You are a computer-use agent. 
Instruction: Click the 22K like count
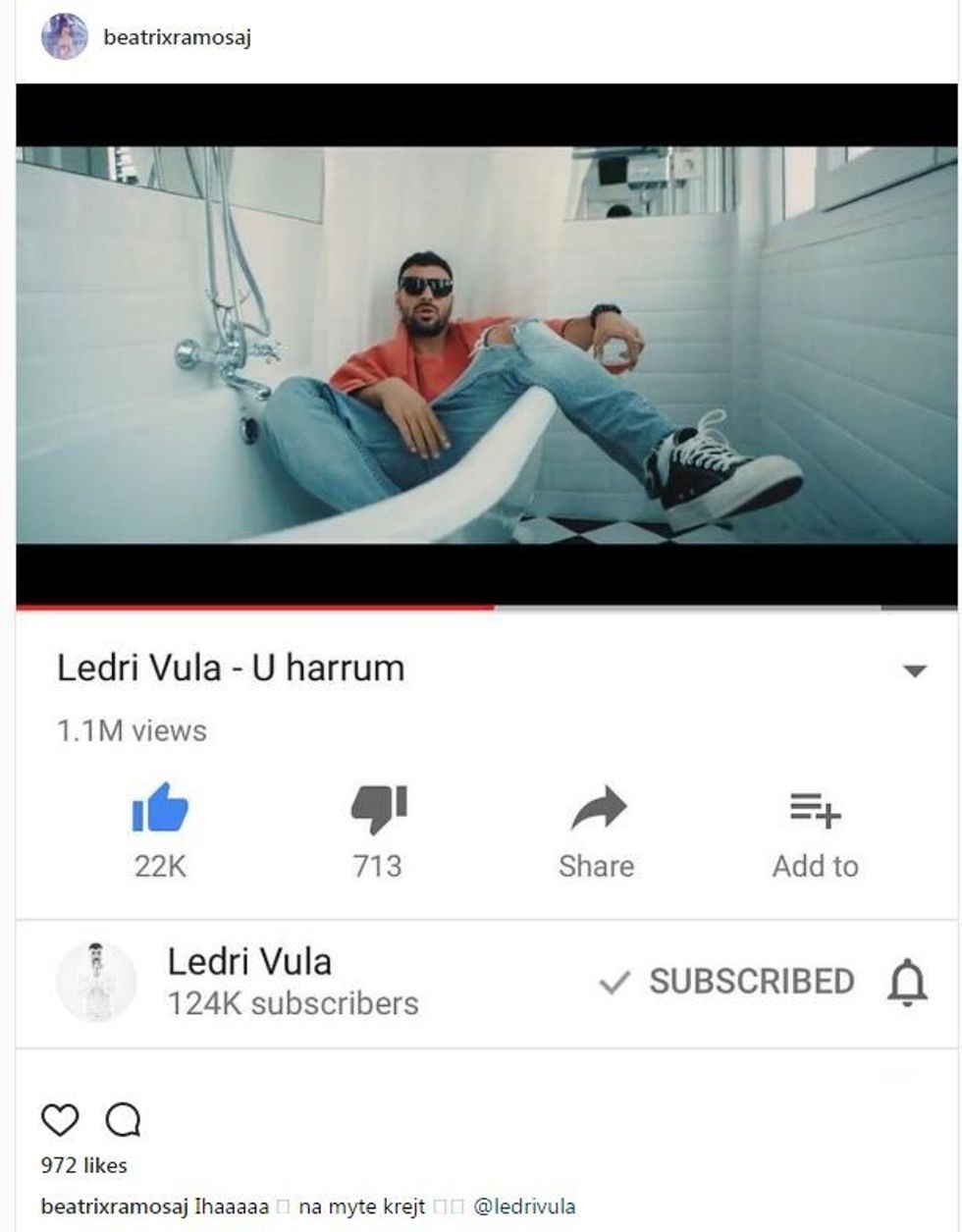click(160, 866)
